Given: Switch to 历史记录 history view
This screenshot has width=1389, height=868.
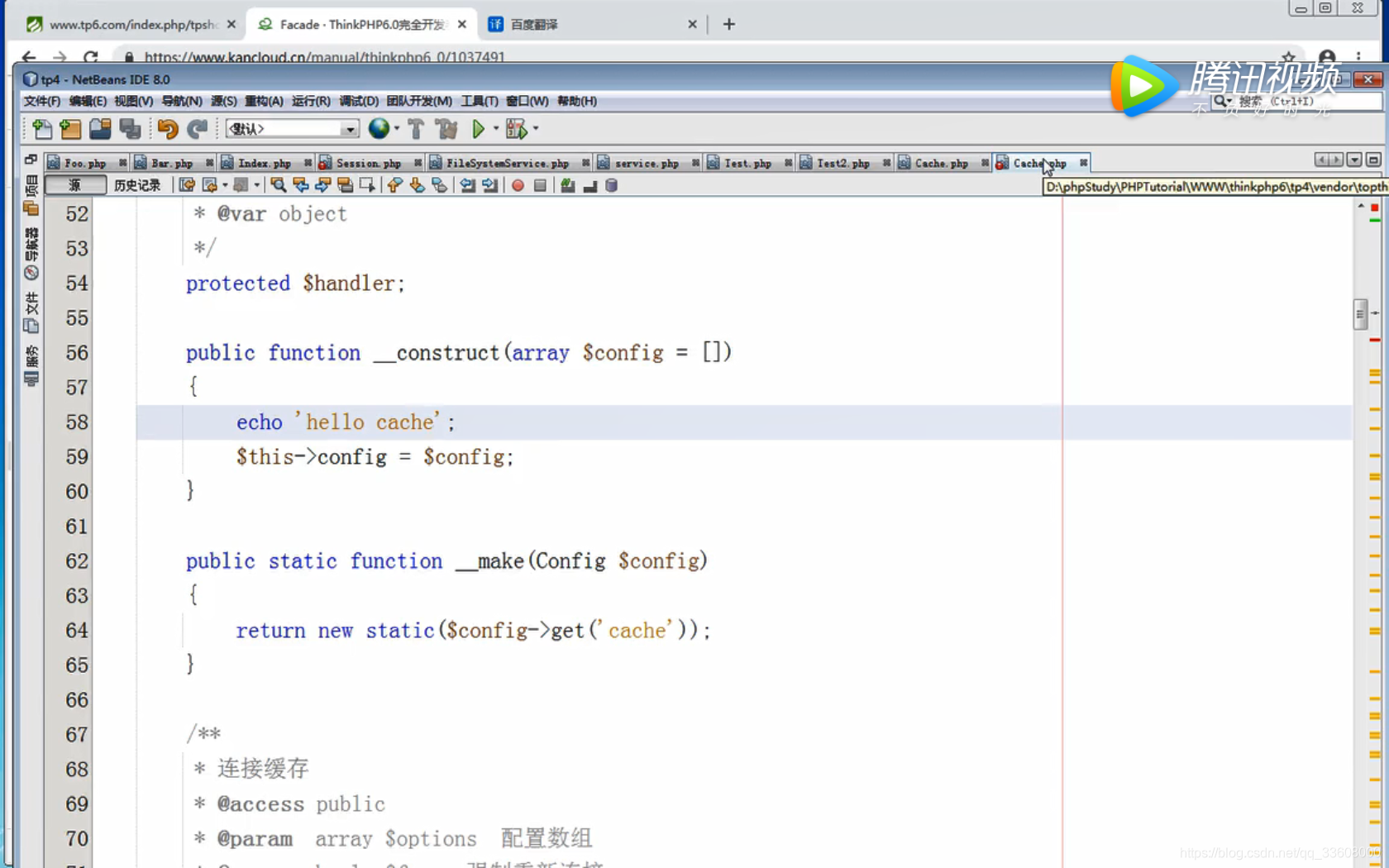Looking at the screenshot, I should point(137,185).
